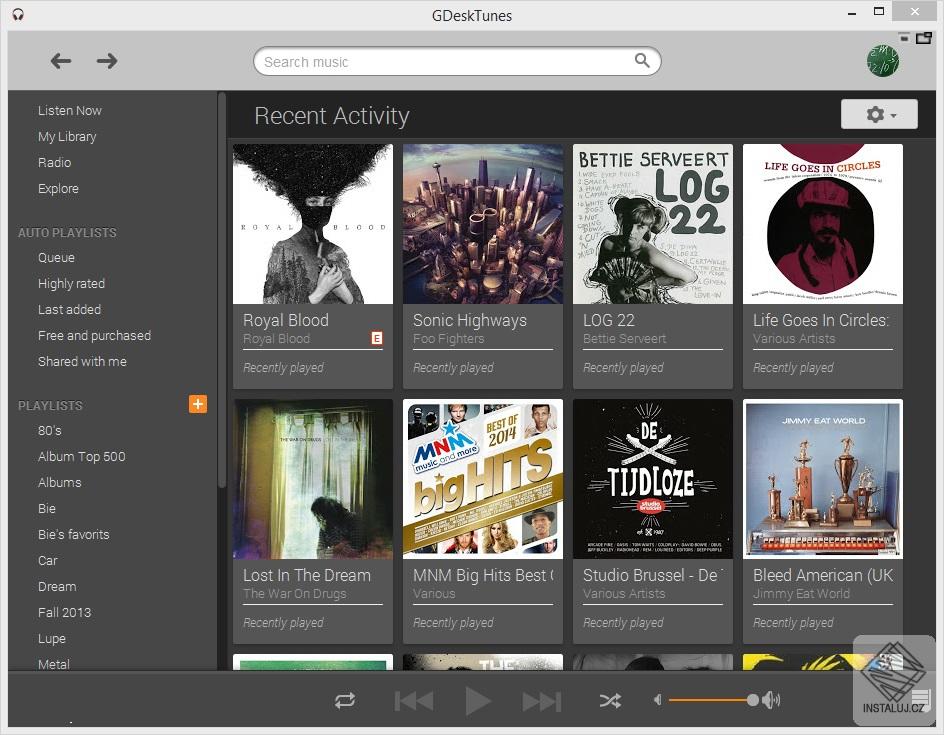Click the Foo Fighters artist name
The image size is (944, 735).
449,339
